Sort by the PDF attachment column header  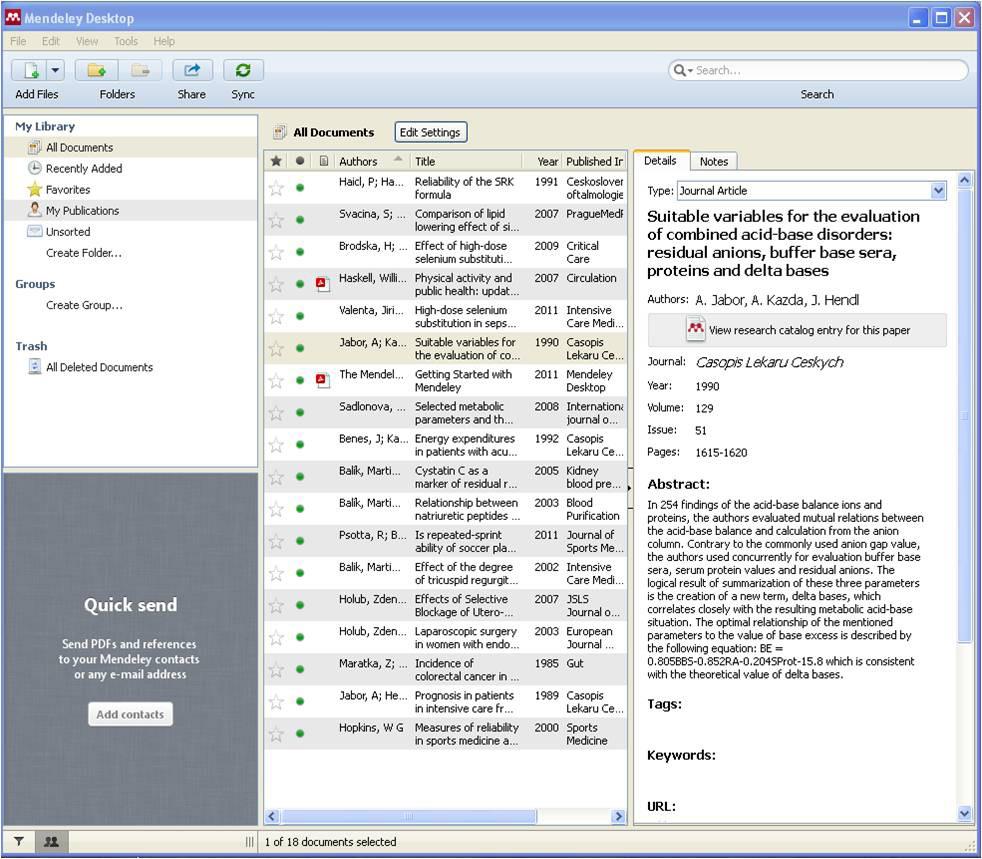323,162
